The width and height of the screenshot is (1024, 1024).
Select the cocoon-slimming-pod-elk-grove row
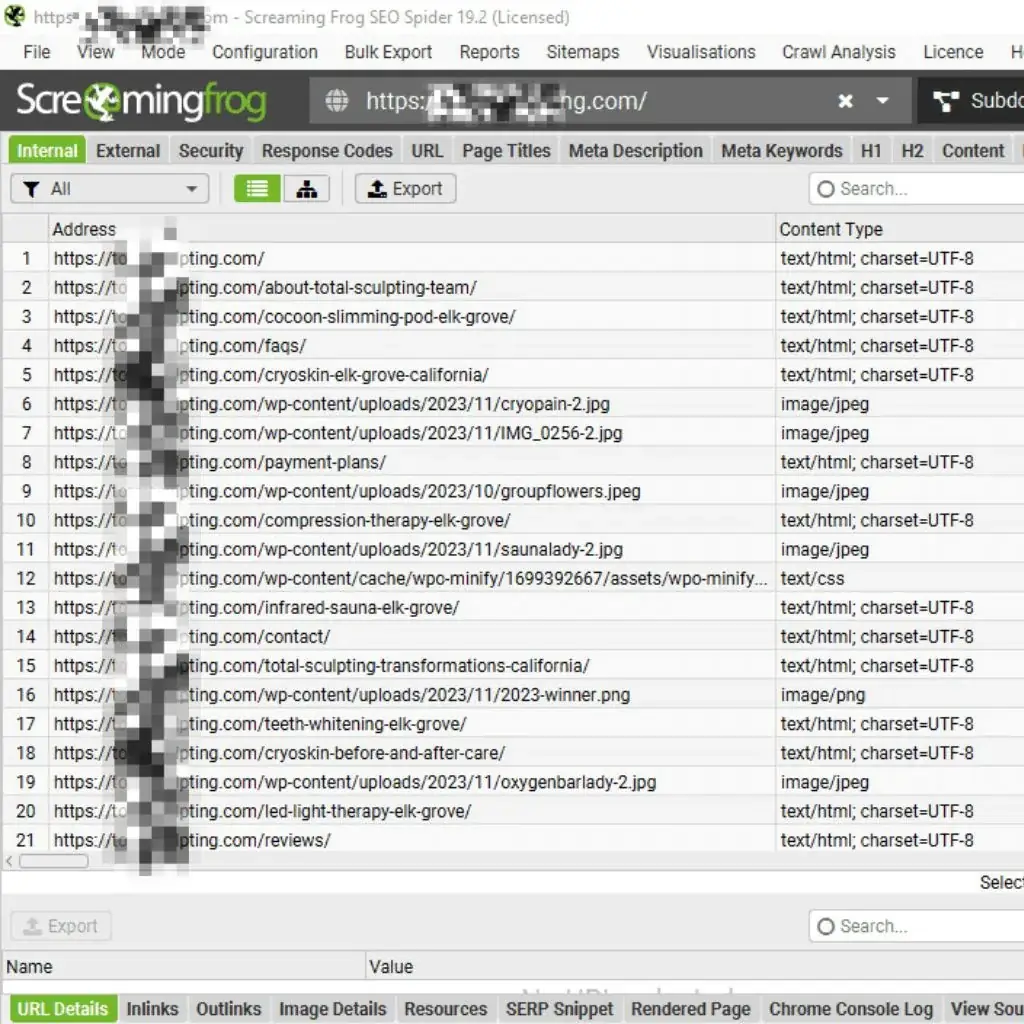[513, 317]
